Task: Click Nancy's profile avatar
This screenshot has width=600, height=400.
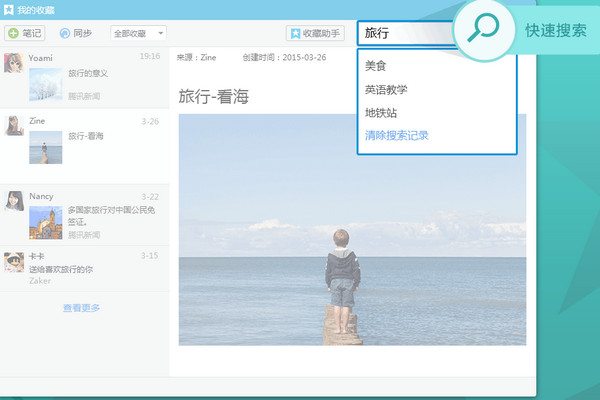Action: pos(14,201)
